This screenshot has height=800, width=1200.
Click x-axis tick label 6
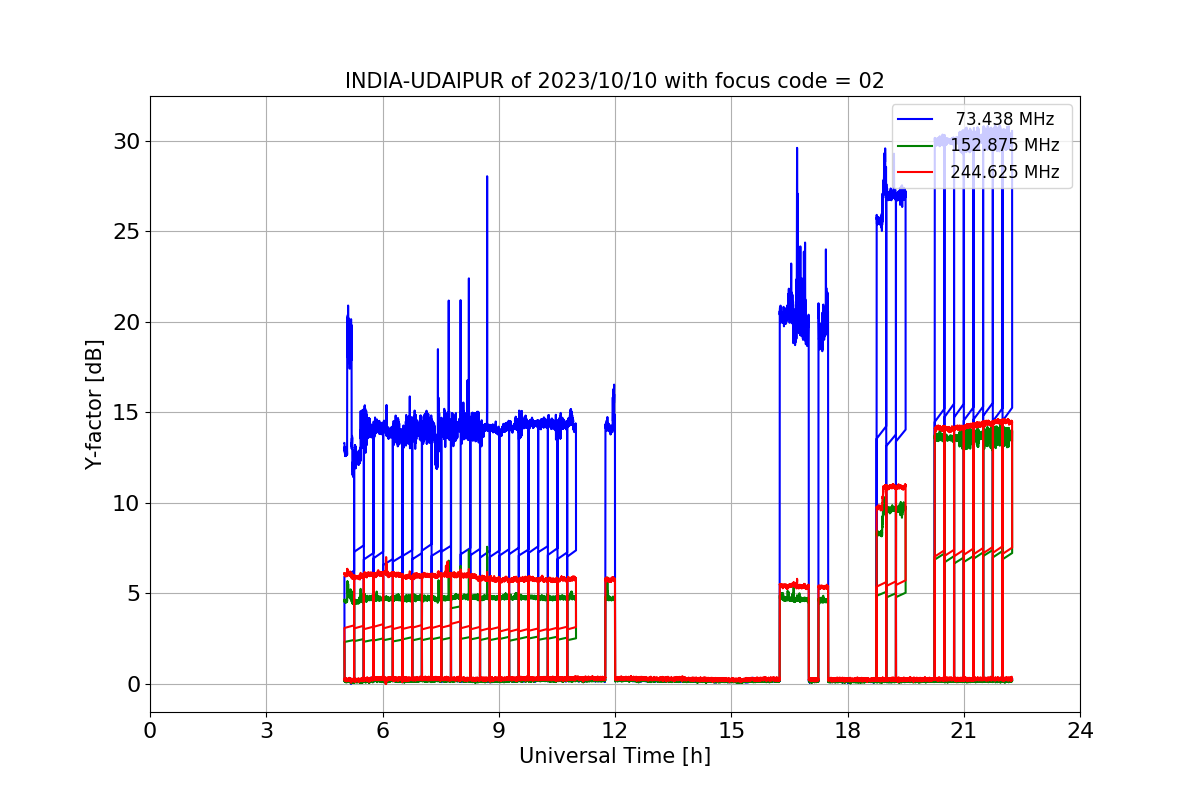pos(383,730)
